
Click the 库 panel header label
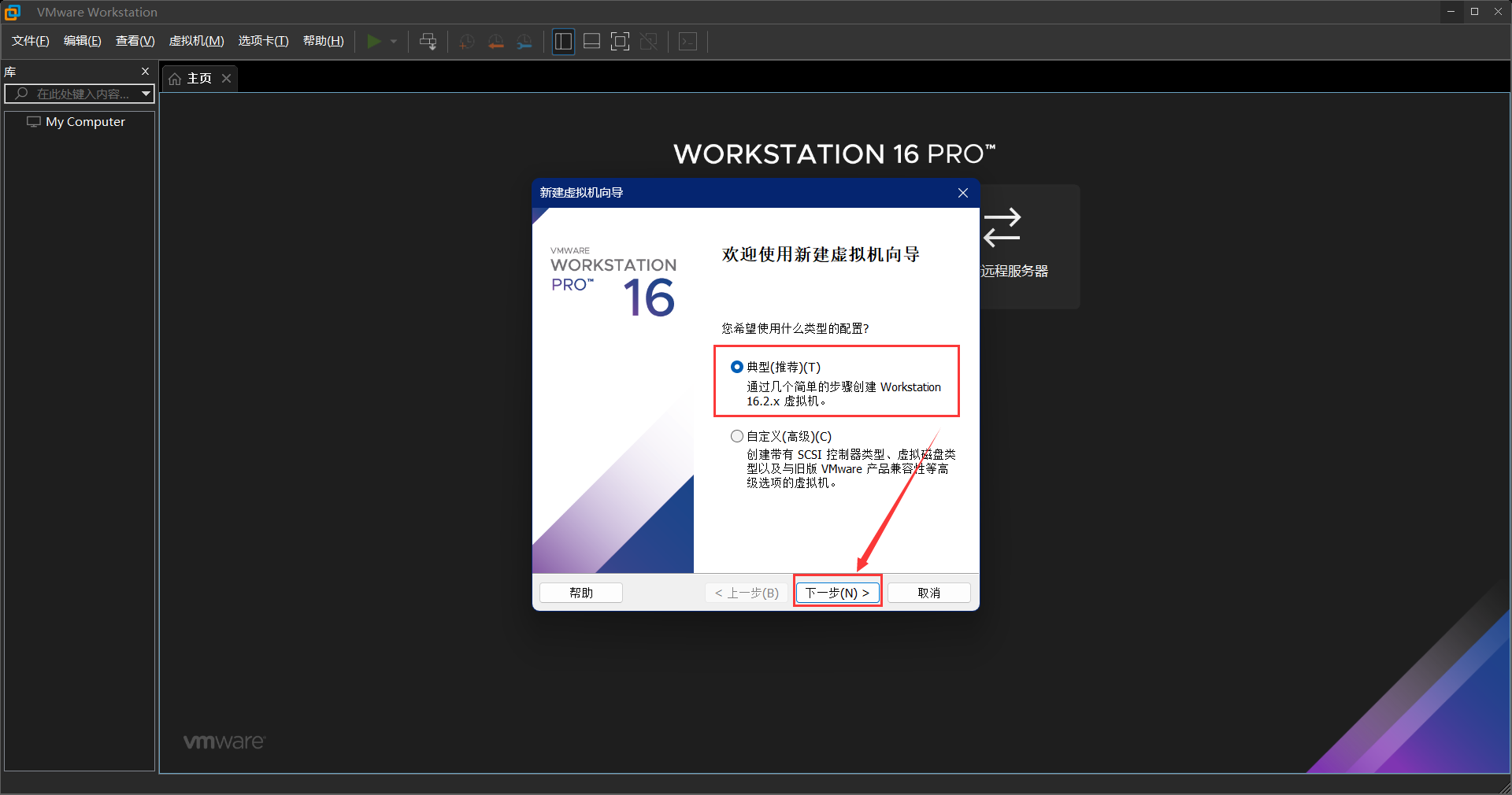pyautogui.click(x=10, y=72)
